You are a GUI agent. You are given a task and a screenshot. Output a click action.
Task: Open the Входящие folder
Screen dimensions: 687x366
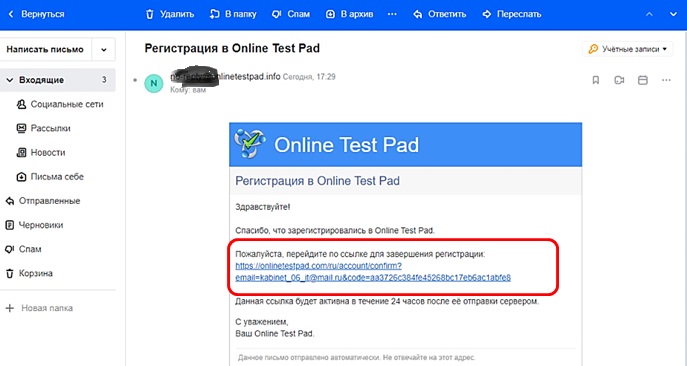tap(57, 80)
